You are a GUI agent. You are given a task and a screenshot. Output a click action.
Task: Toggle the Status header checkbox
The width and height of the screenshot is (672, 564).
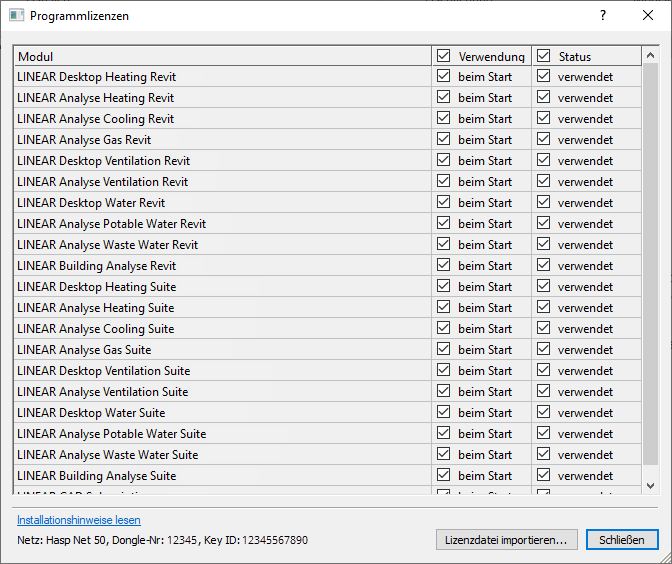coord(543,56)
